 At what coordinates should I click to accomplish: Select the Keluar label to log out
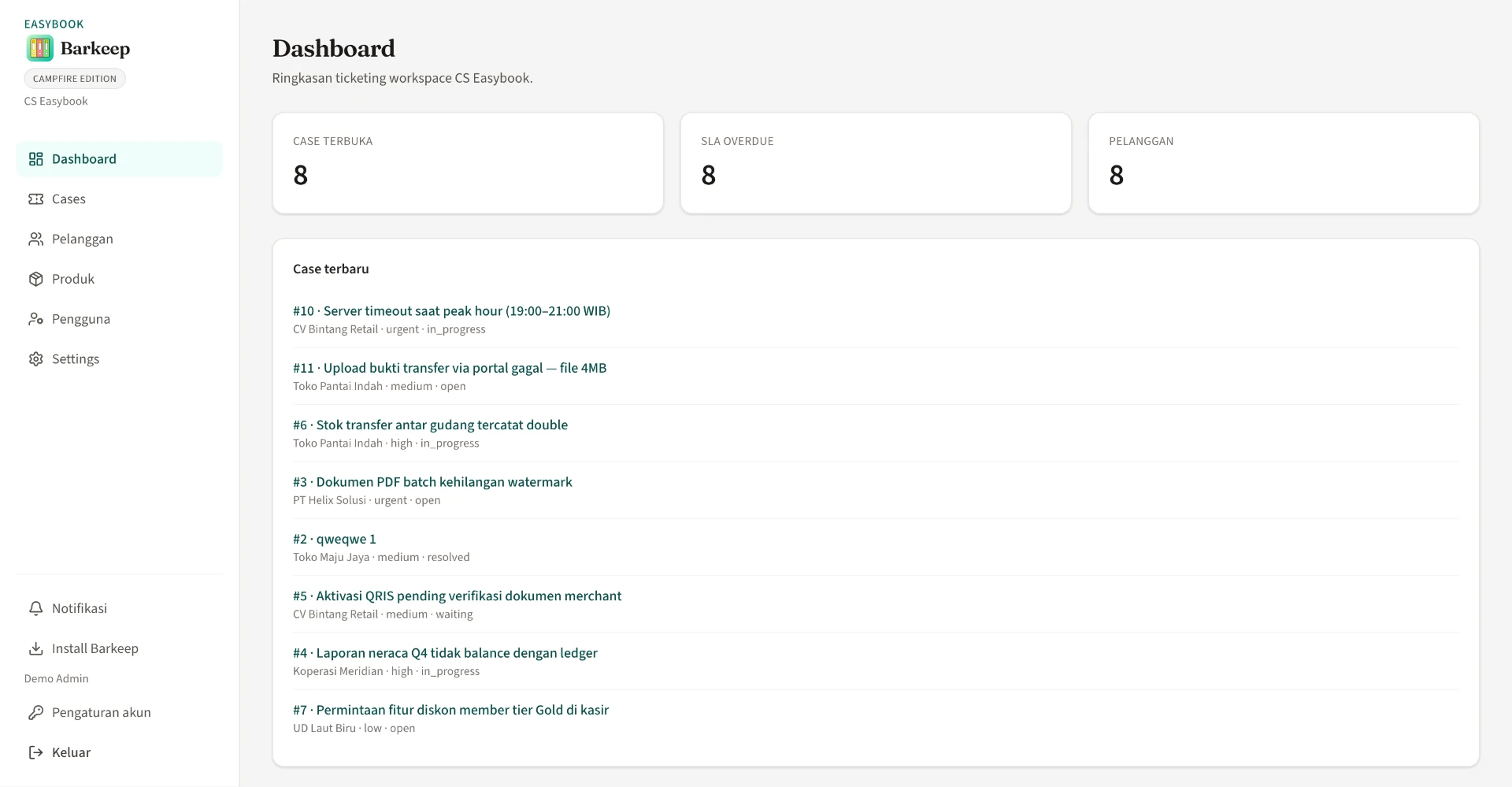[71, 752]
